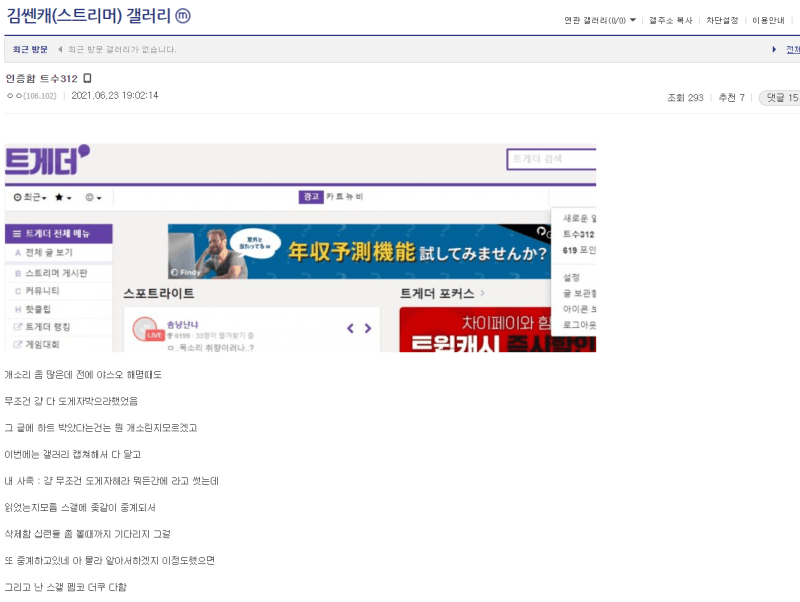Image resolution: width=800 pixels, height=602 pixels.
Task: Open 트게더 랭킹 external link in sidebar
Action: (x=59, y=327)
